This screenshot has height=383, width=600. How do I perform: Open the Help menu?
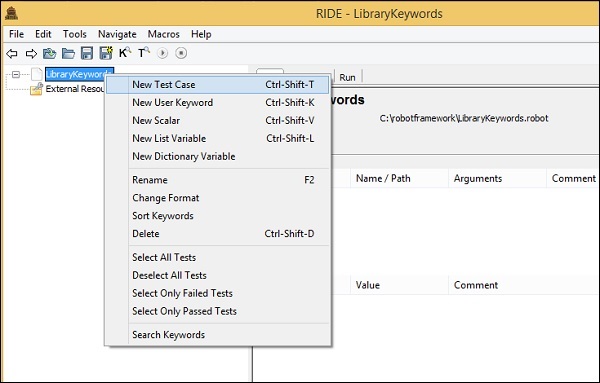tap(201, 34)
